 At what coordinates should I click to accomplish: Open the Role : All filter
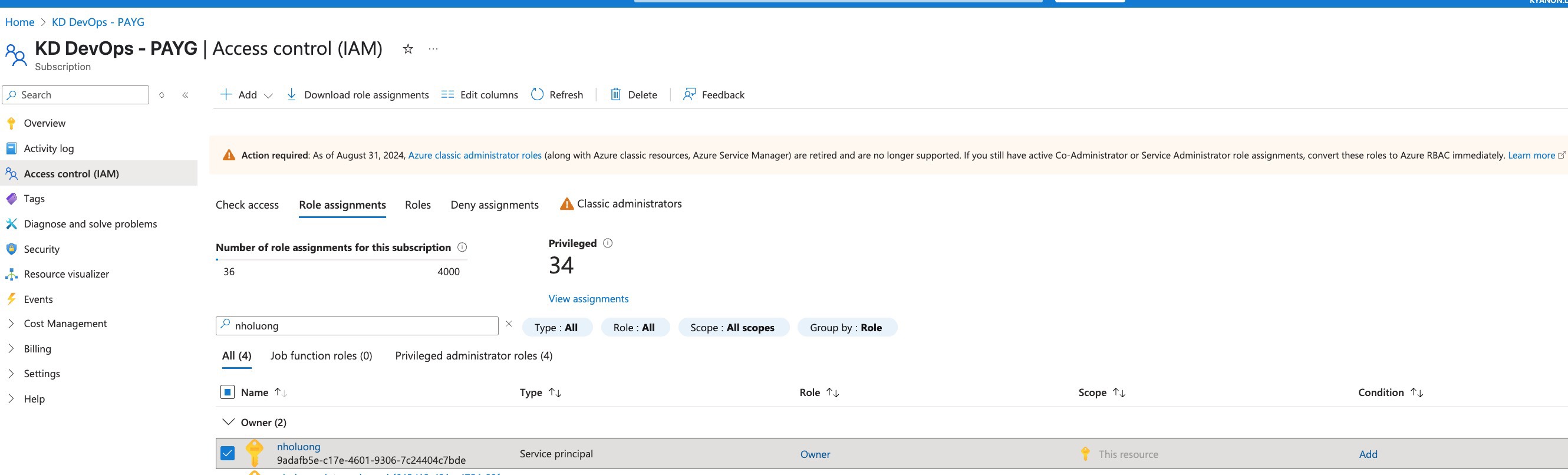point(634,327)
